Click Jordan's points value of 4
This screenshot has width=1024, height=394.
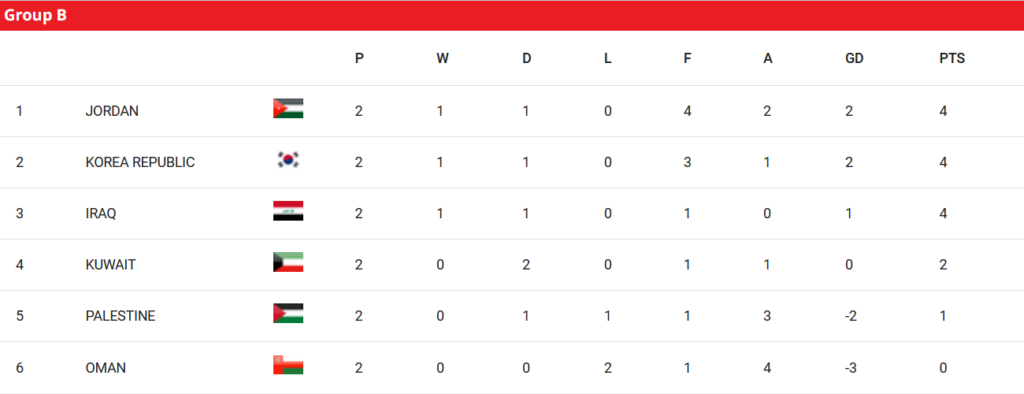(x=943, y=111)
